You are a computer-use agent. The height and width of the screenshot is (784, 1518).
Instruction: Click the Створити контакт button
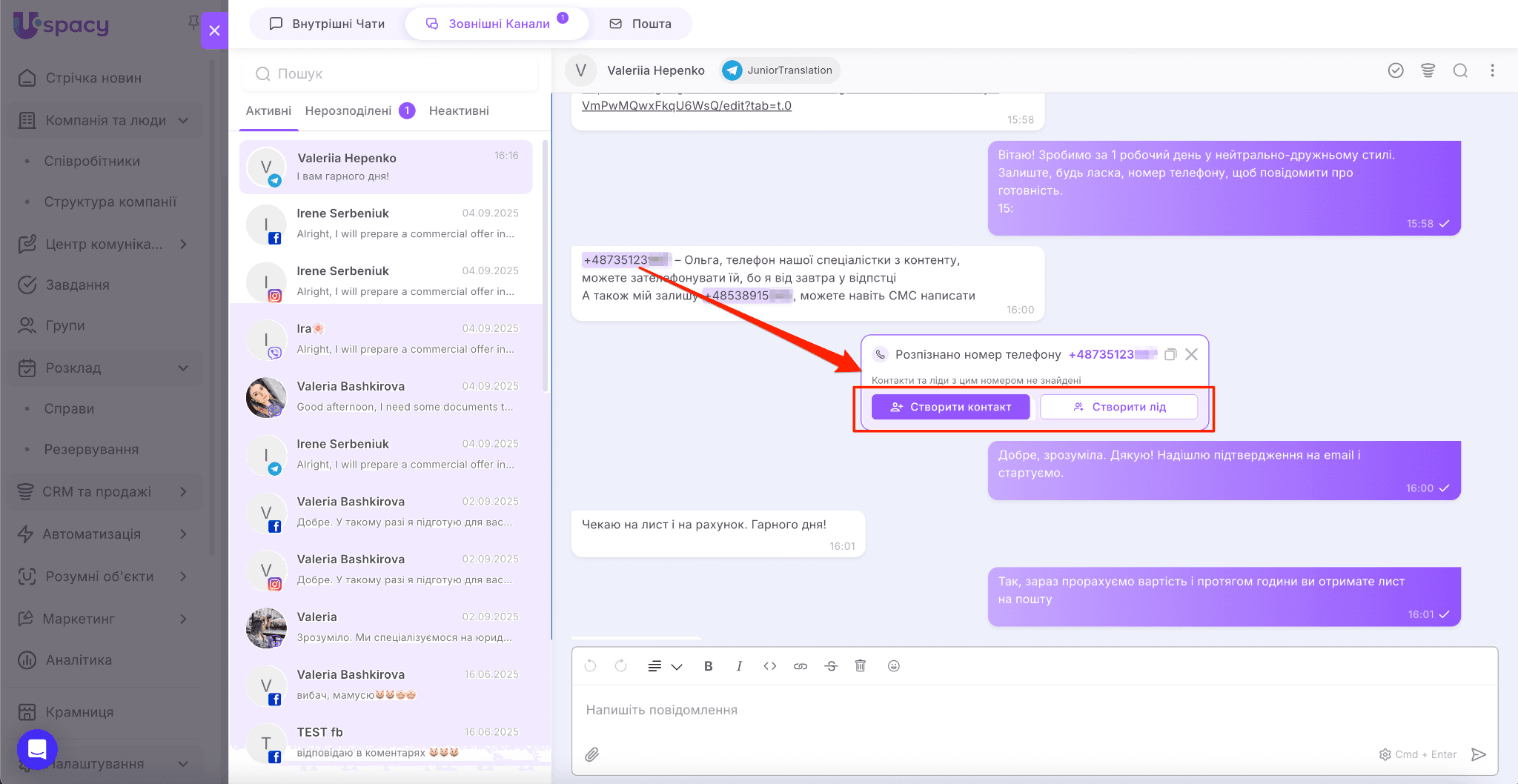pyautogui.click(x=951, y=407)
